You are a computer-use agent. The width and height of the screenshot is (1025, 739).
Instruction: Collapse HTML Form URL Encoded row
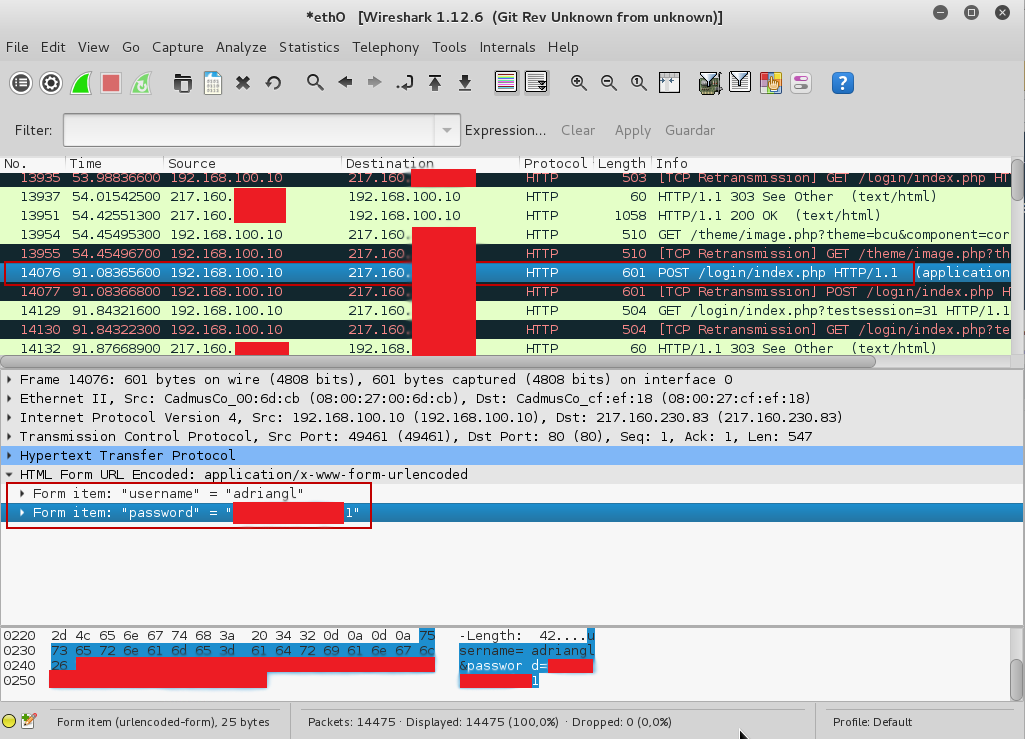click(10, 474)
